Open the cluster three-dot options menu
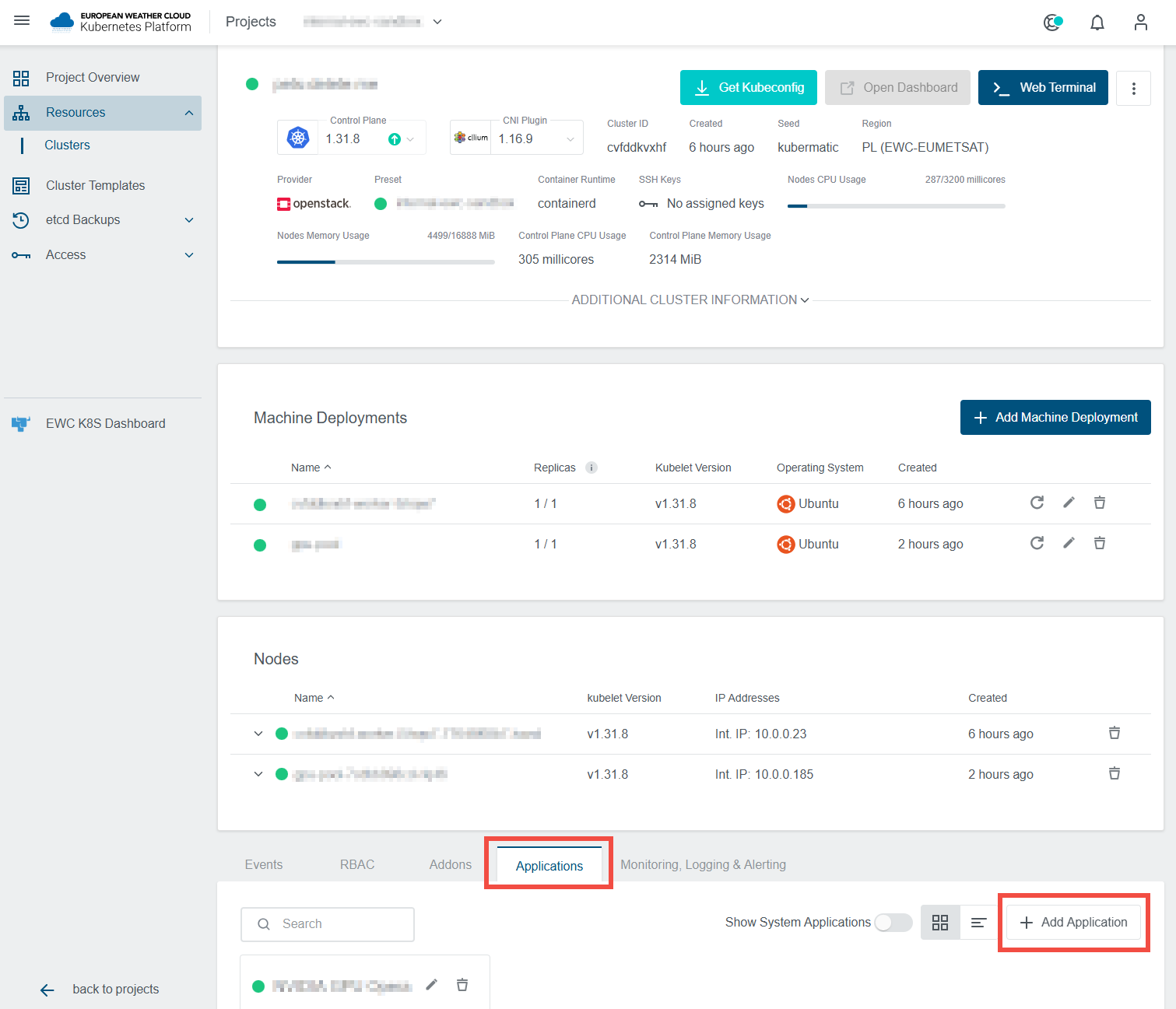 (1133, 88)
